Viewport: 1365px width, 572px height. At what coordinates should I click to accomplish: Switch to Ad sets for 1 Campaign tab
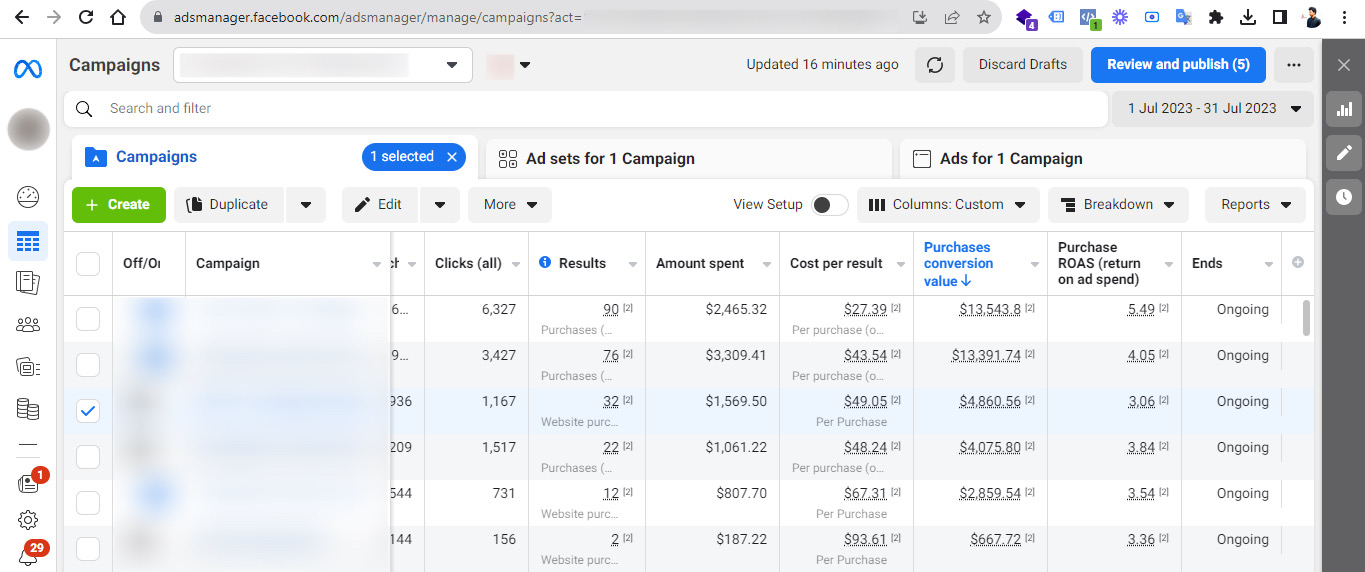pos(689,159)
